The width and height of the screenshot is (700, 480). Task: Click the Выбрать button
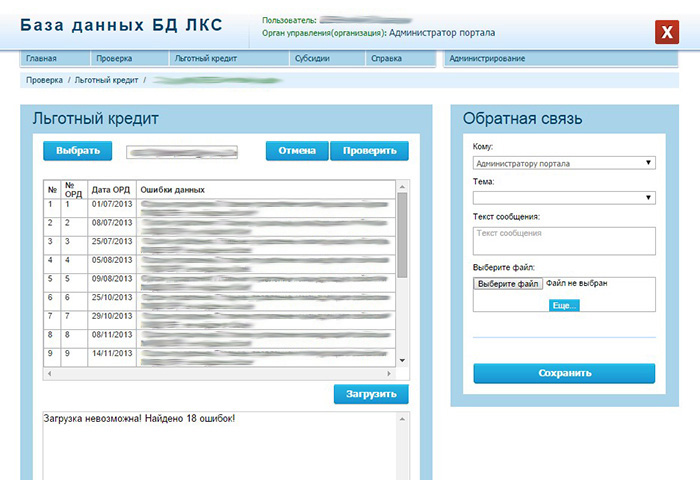pos(78,151)
